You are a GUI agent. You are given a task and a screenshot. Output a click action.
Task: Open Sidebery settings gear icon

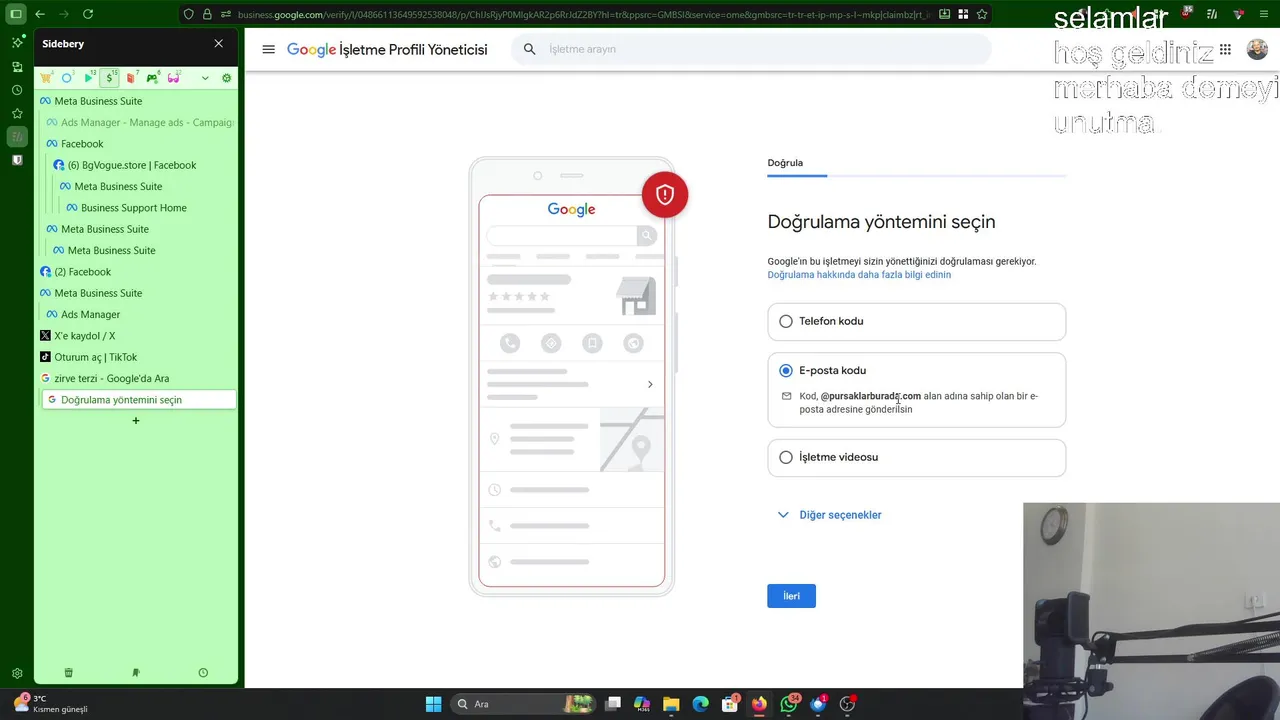(x=227, y=78)
